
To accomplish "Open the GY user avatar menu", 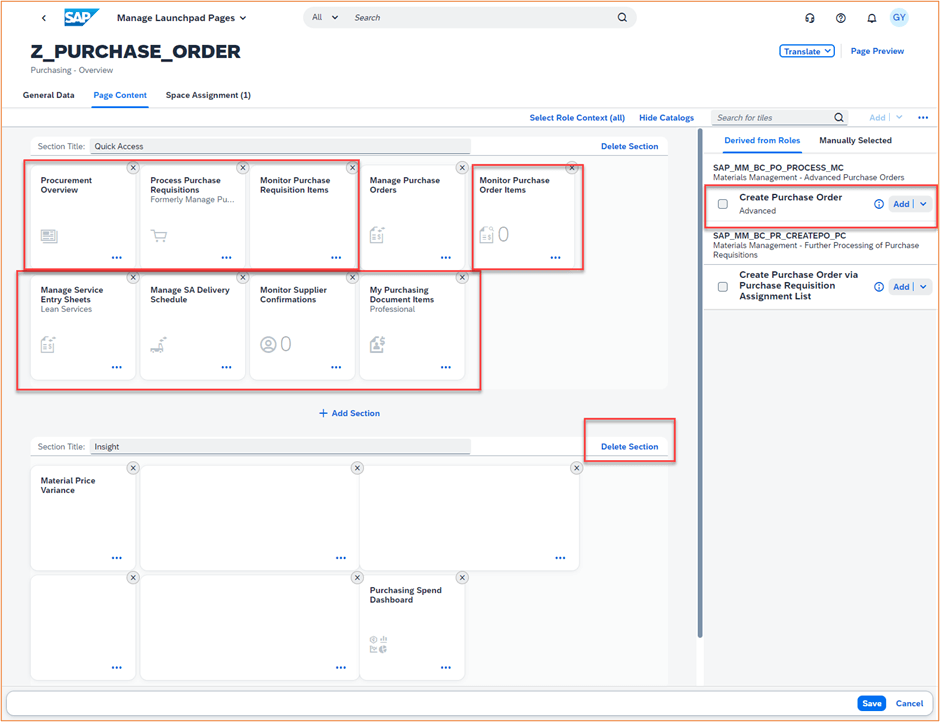I will (x=899, y=17).
